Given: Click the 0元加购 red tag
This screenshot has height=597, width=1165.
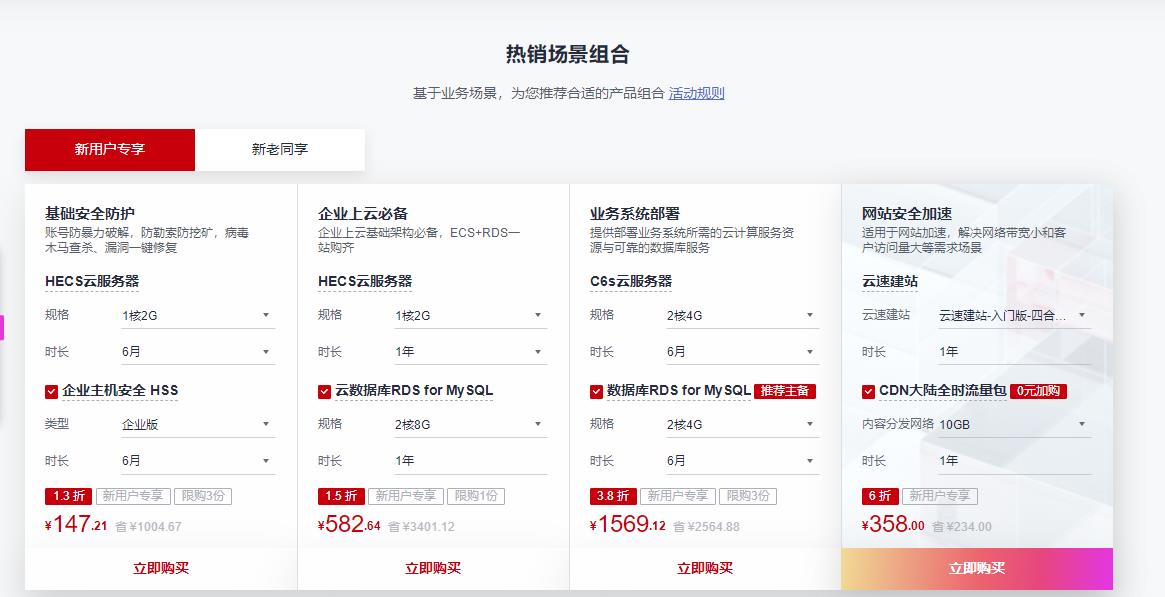Looking at the screenshot, I should click(x=1038, y=391).
